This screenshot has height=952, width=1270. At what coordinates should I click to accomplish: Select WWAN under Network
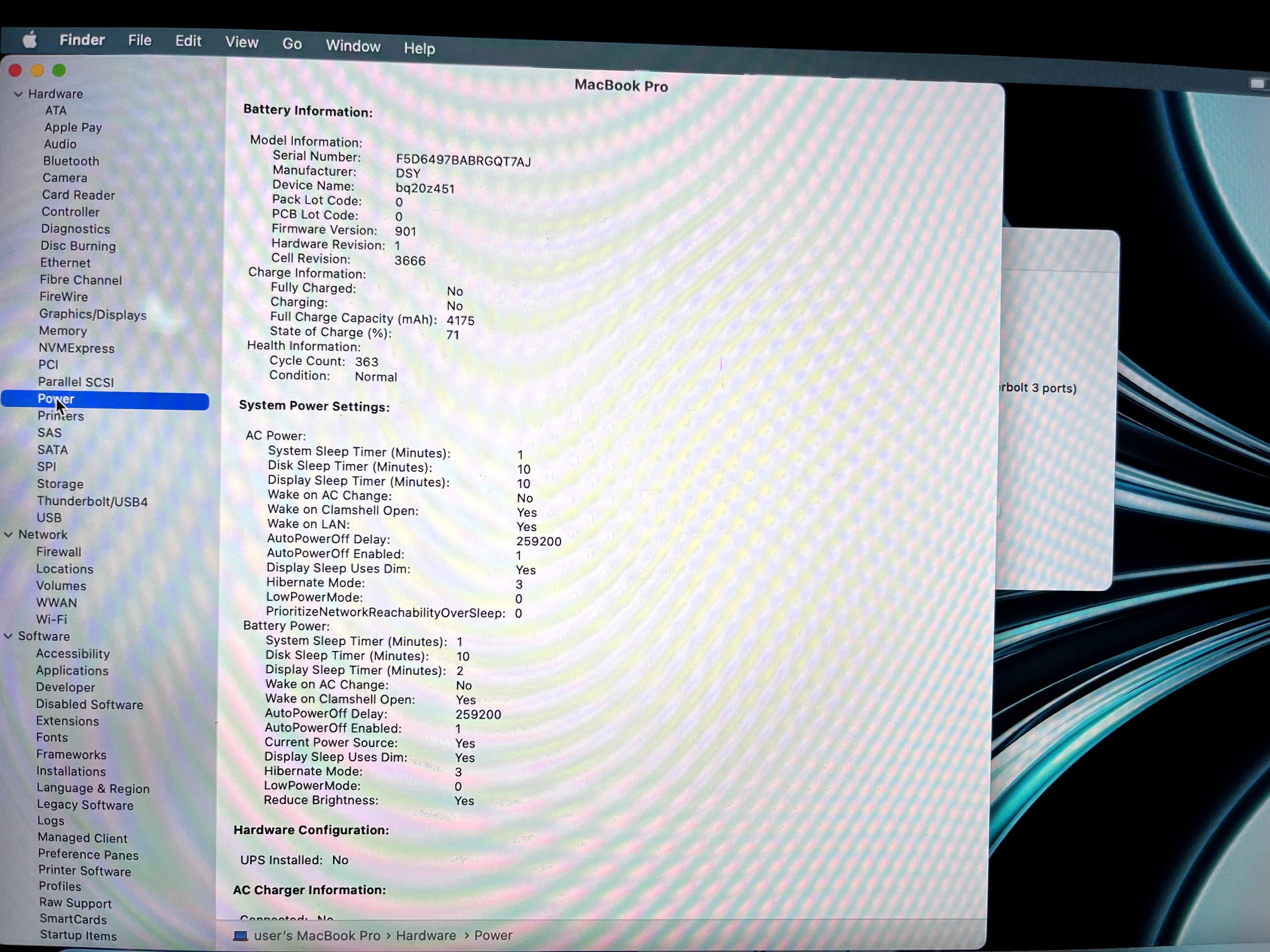coord(56,603)
